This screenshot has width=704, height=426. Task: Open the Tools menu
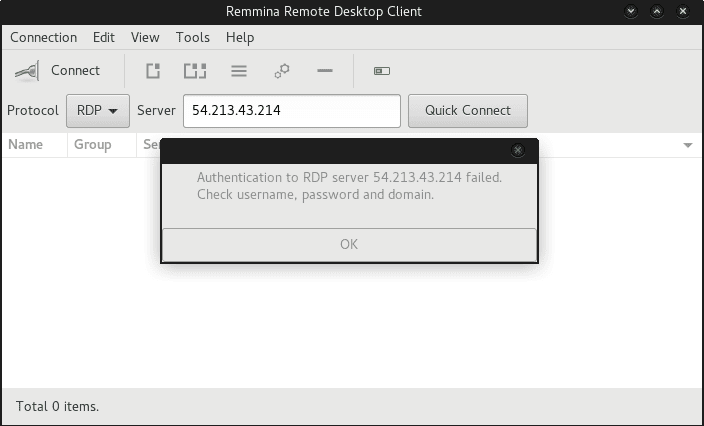(193, 37)
